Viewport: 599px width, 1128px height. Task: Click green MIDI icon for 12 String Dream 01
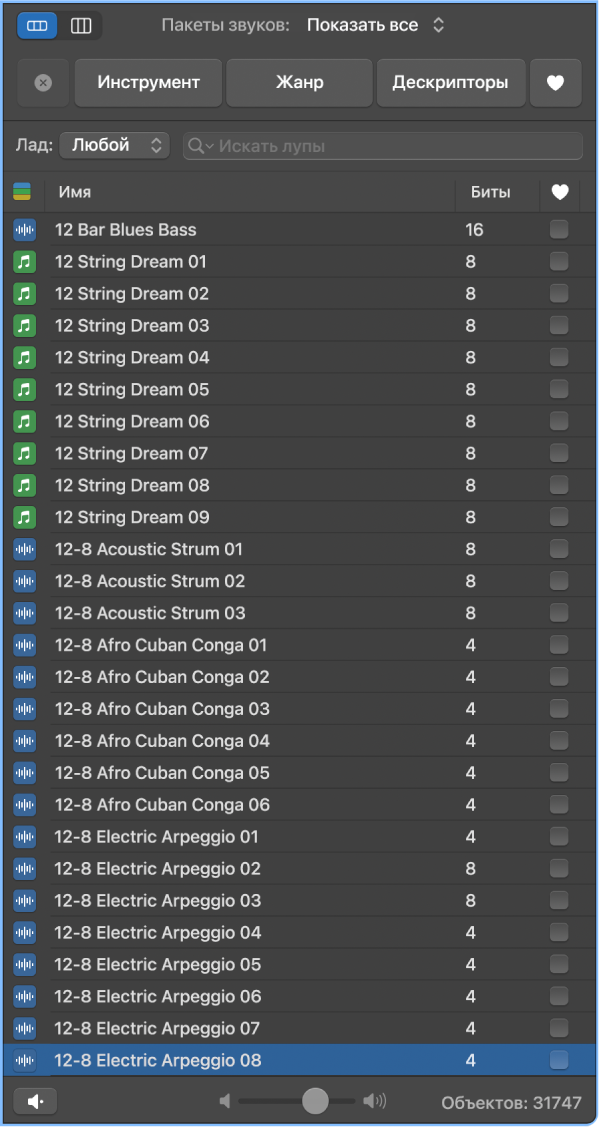(24, 262)
